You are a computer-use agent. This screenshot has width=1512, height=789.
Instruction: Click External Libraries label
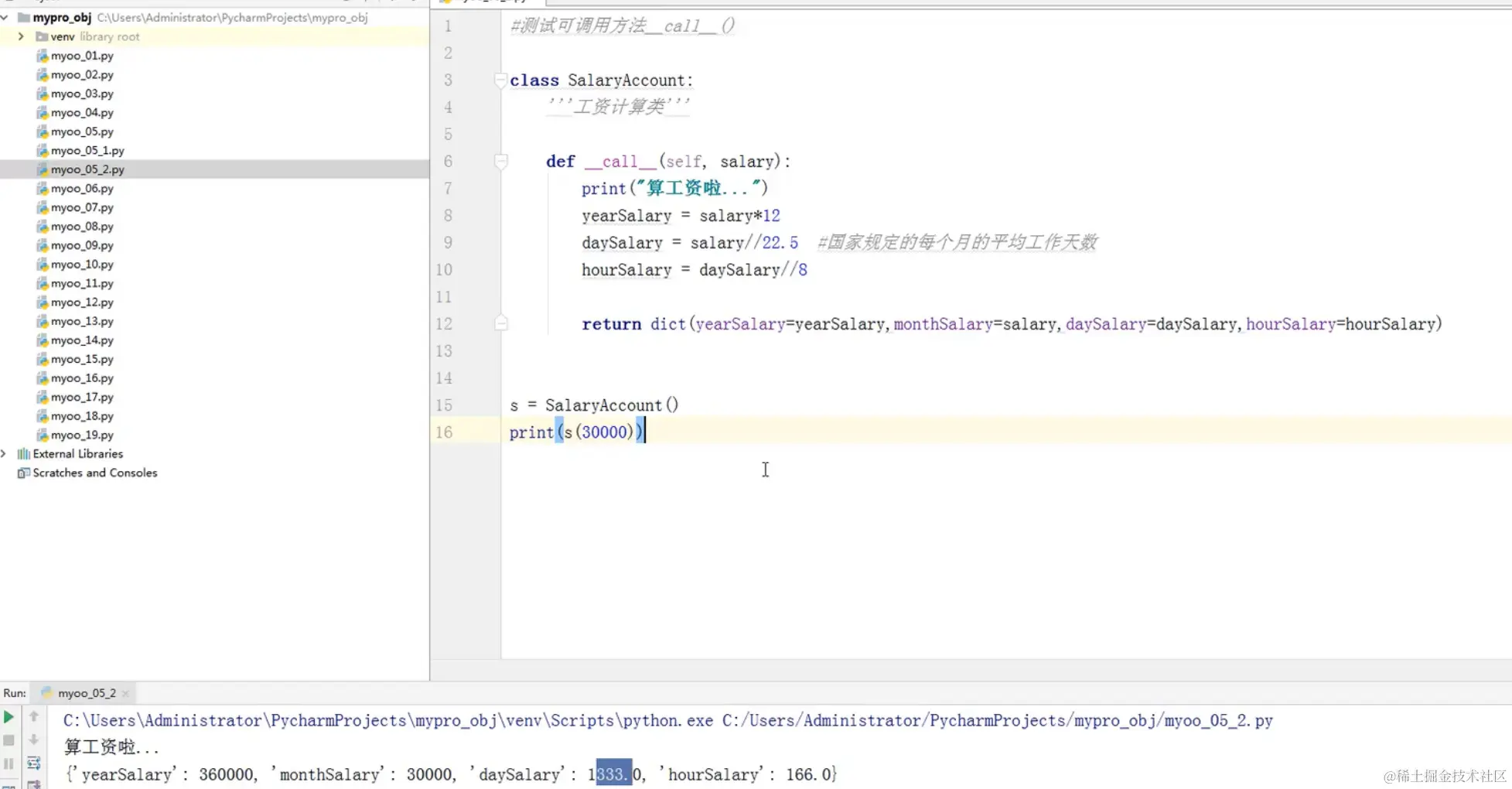point(77,454)
